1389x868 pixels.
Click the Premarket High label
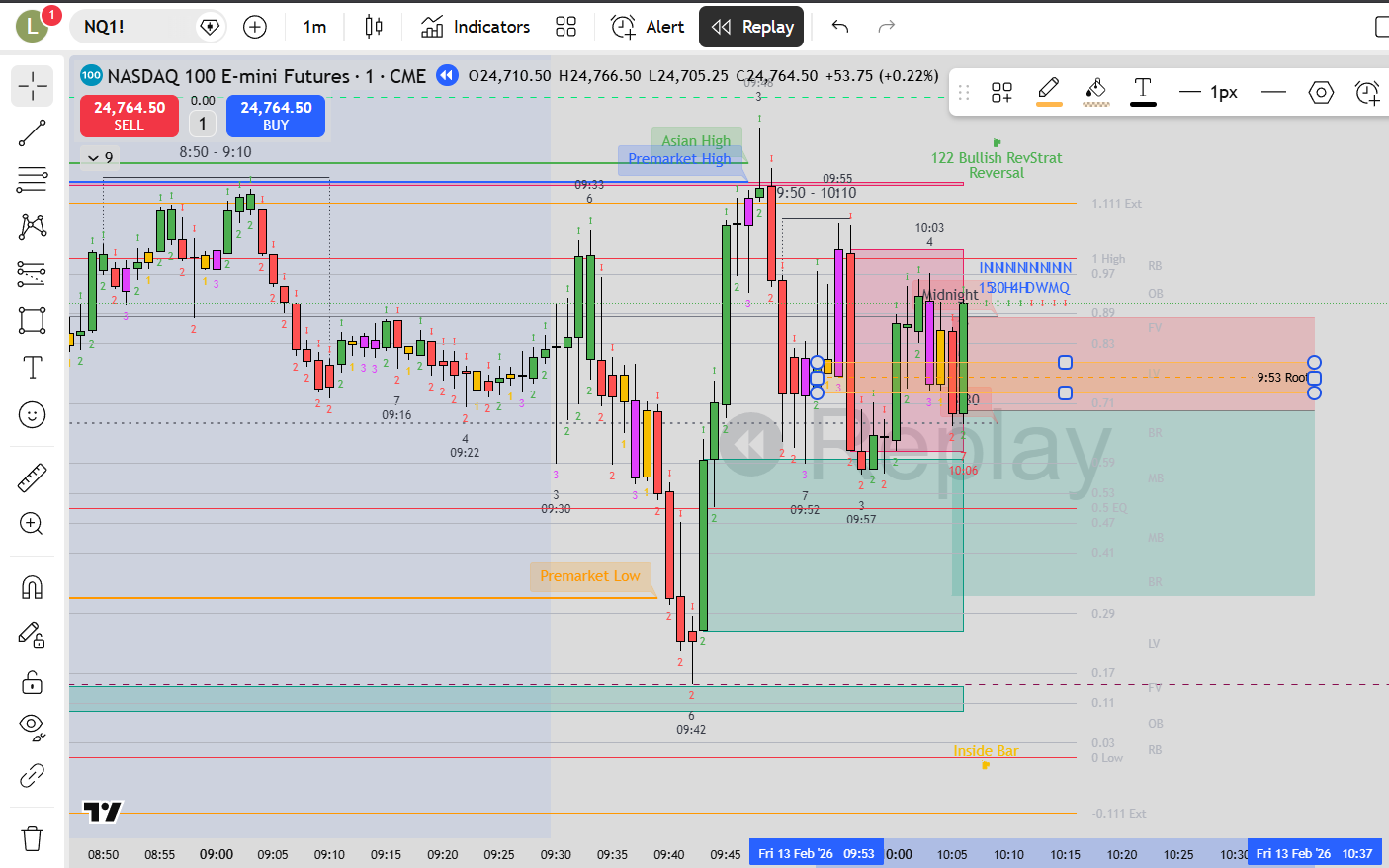[x=679, y=159]
